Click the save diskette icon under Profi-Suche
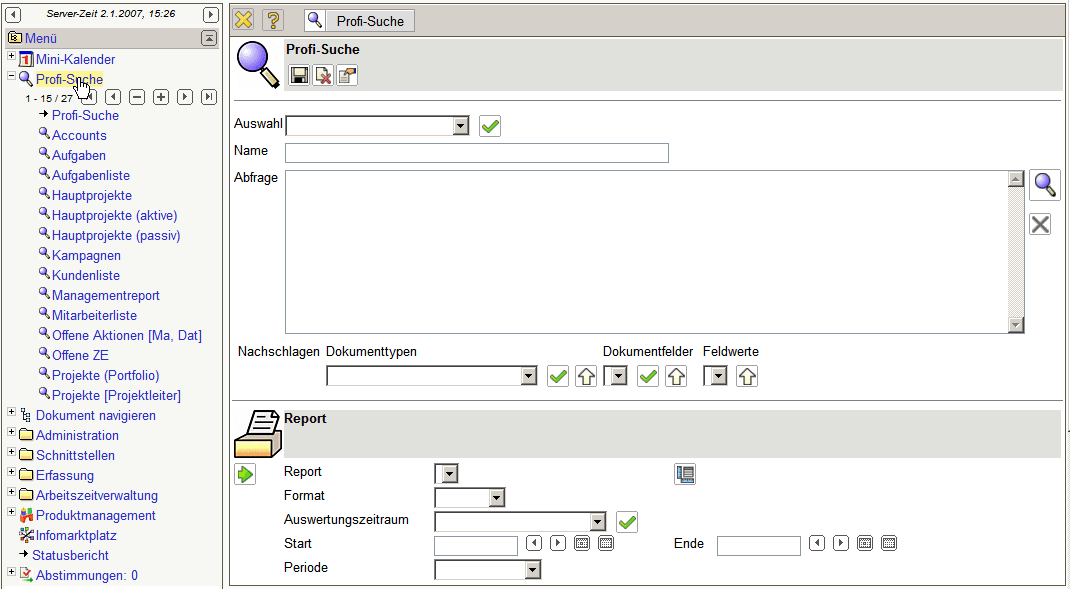Screen dimensions: 1070x589 pos(299,76)
